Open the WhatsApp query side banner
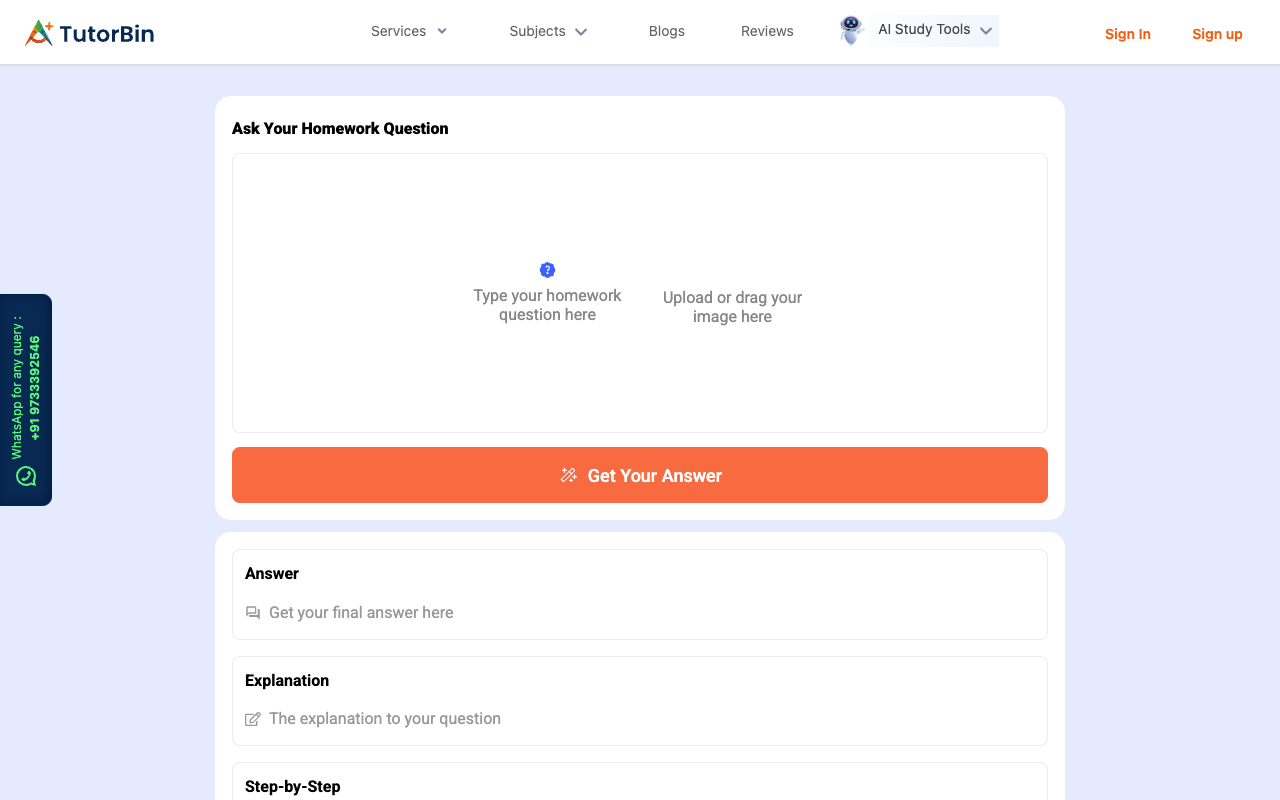The image size is (1280, 800). 26,400
